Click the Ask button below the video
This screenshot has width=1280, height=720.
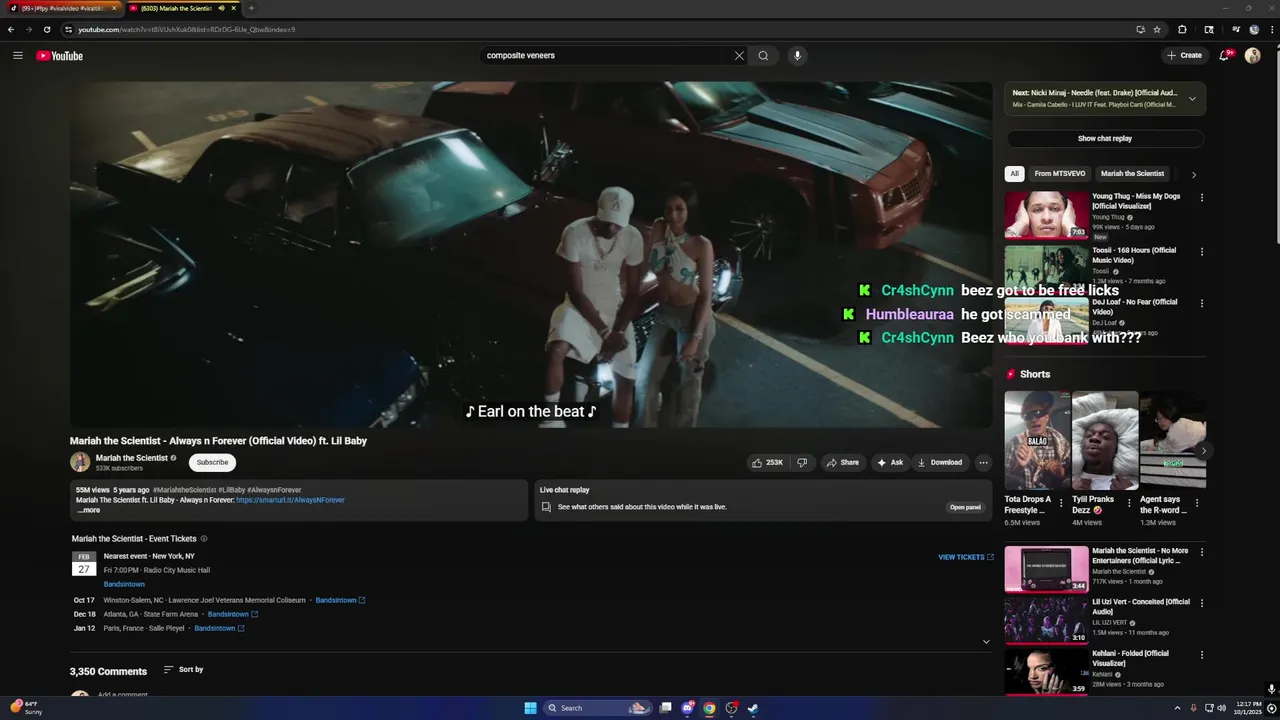(890, 462)
